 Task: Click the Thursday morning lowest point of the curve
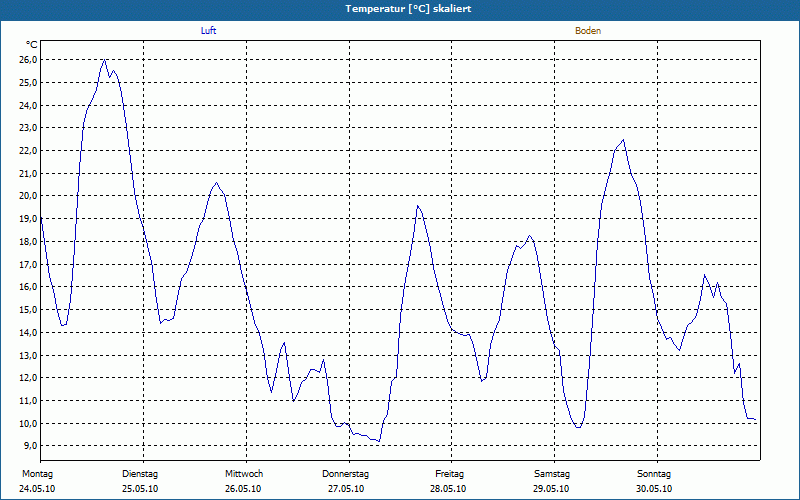(379, 441)
